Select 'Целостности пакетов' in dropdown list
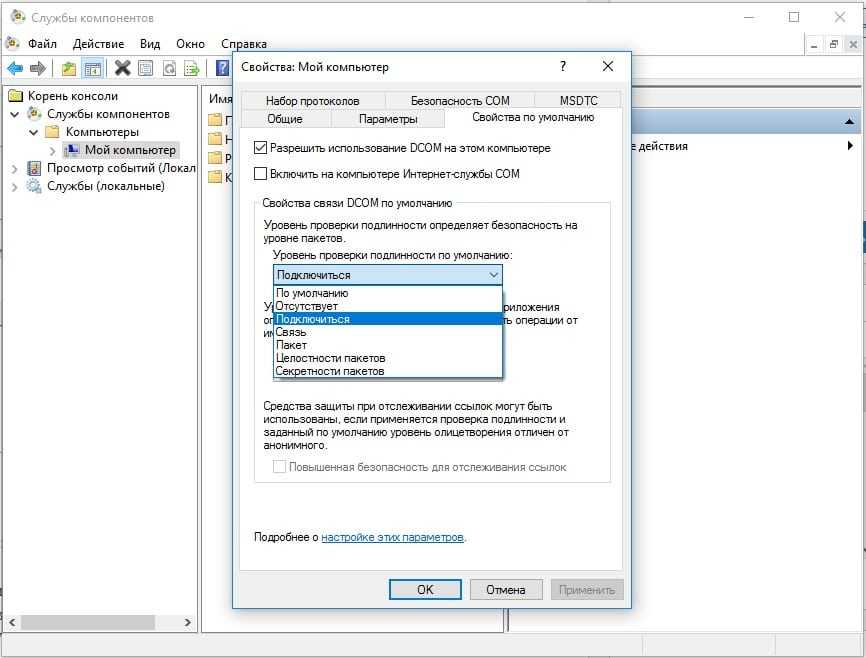The height and width of the screenshot is (658, 866). tap(330, 358)
